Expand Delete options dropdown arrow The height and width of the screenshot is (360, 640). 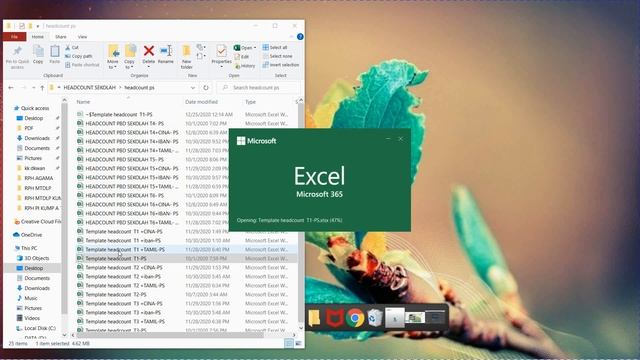coord(149,66)
